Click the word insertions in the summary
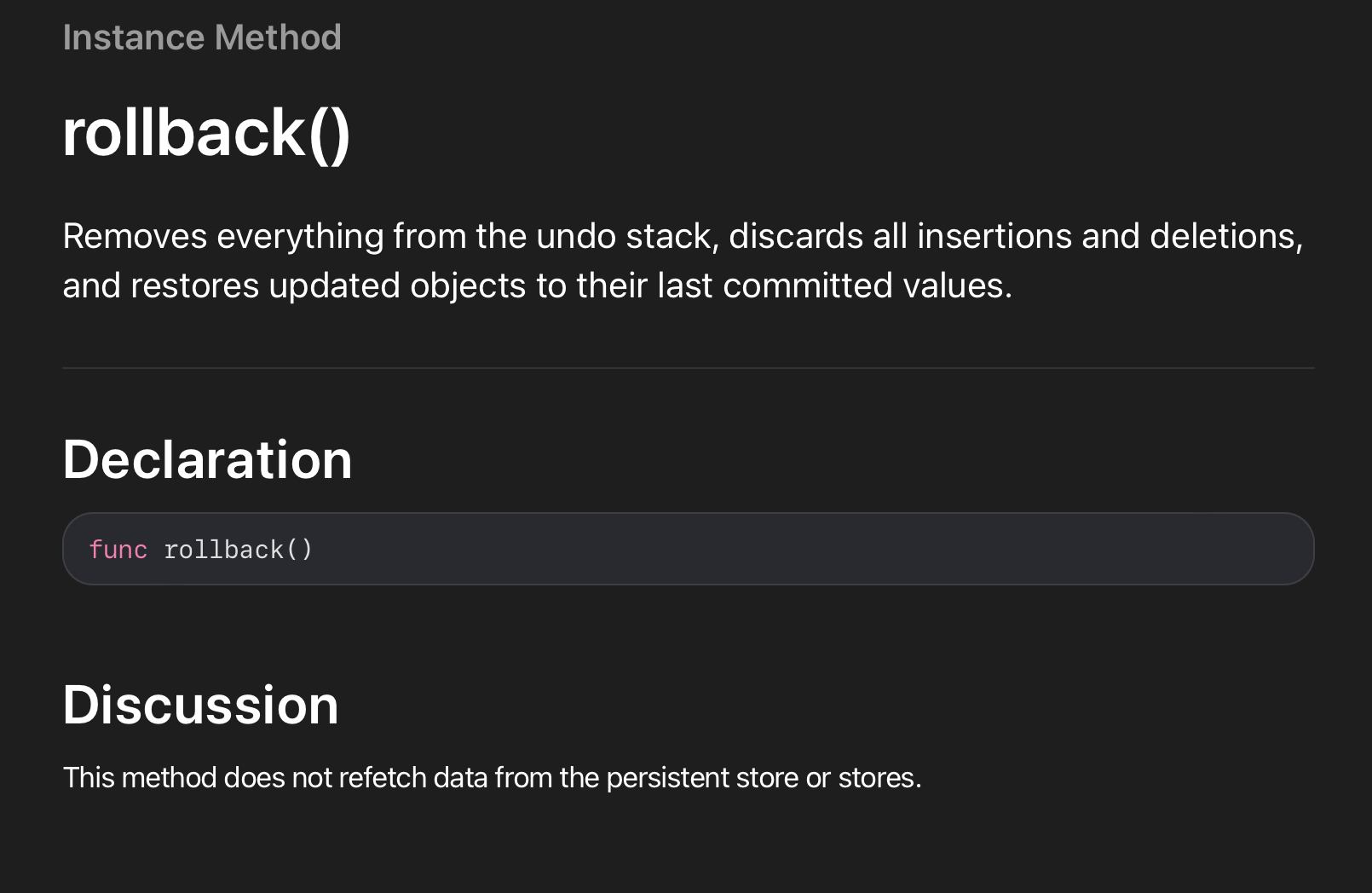The image size is (1372, 893). click(x=994, y=237)
